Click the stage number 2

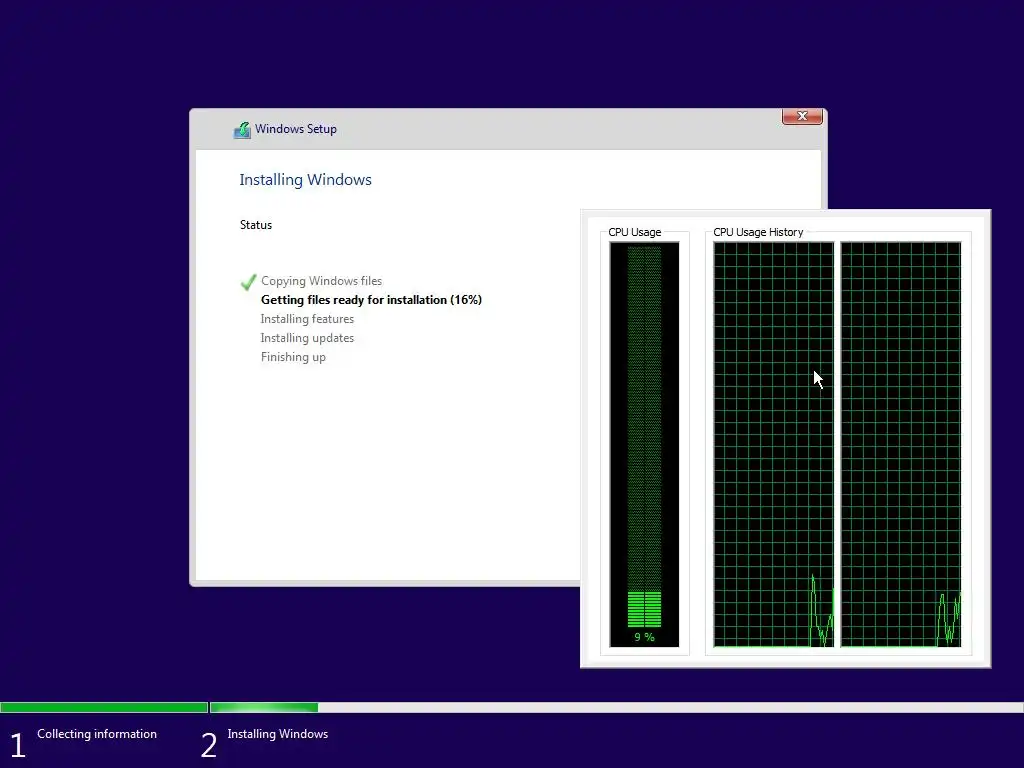point(208,745)
